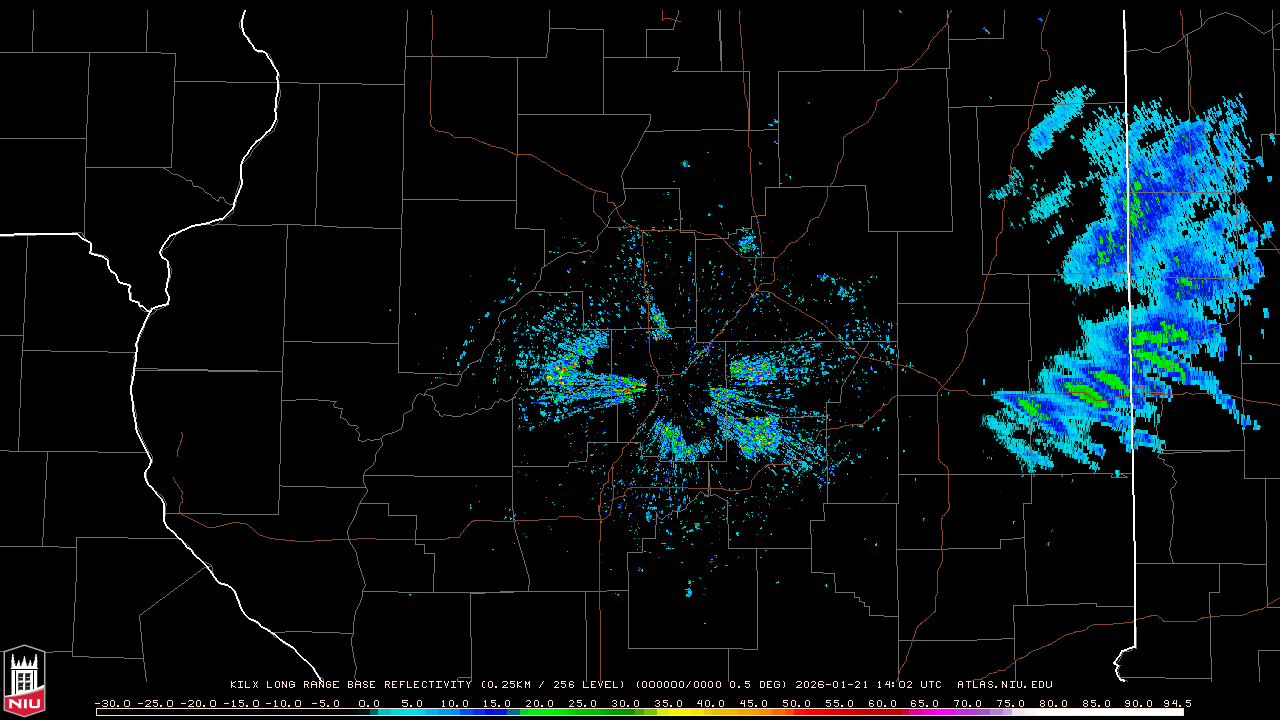The width and height of the screenshot is (1280, 720).
Task: Click the green 20.0 dBZ color scale segment
Action: click(x=540, y=712)
